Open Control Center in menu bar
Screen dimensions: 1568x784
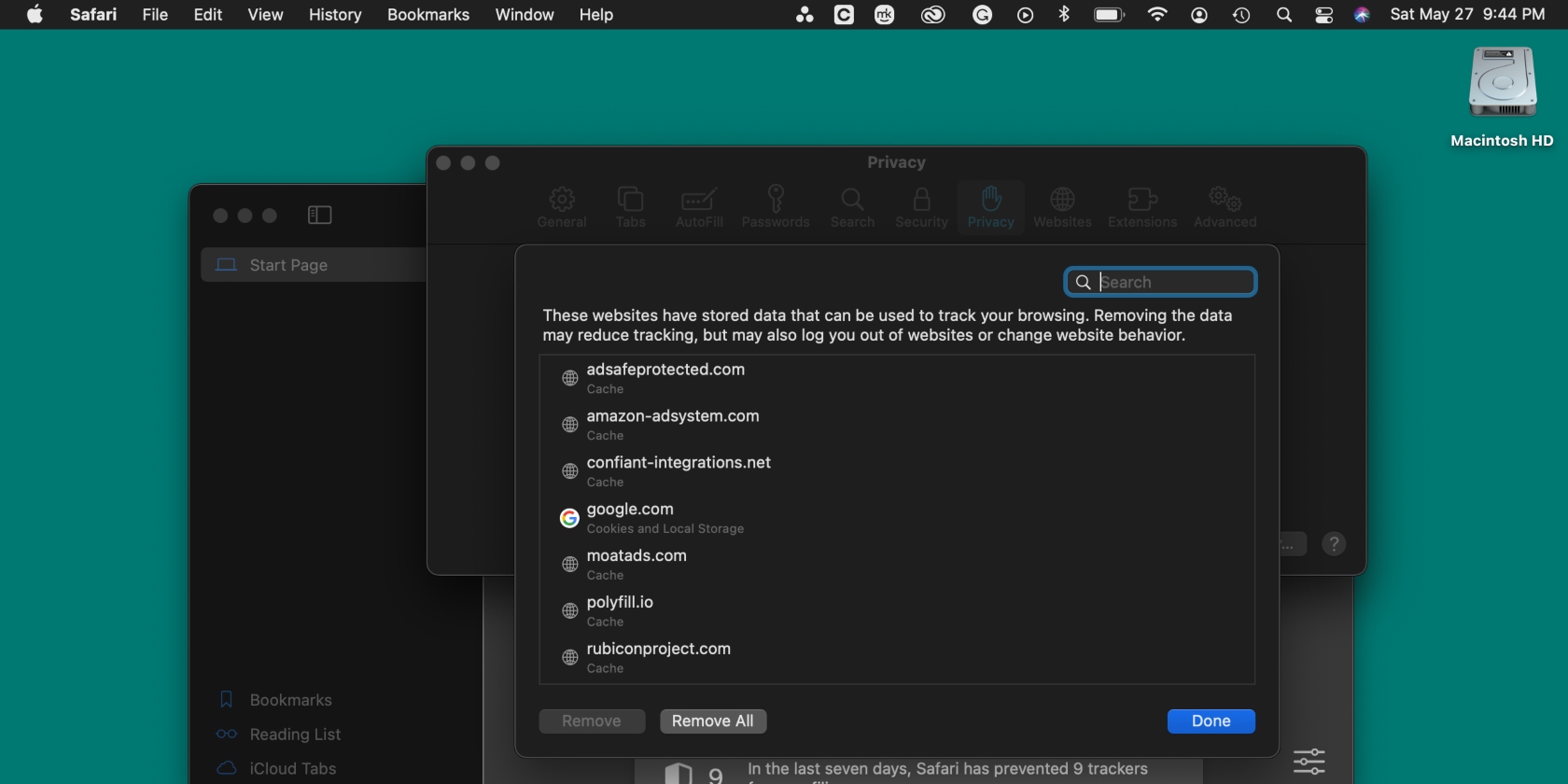pyautogui.click(x=1323, y=15)
